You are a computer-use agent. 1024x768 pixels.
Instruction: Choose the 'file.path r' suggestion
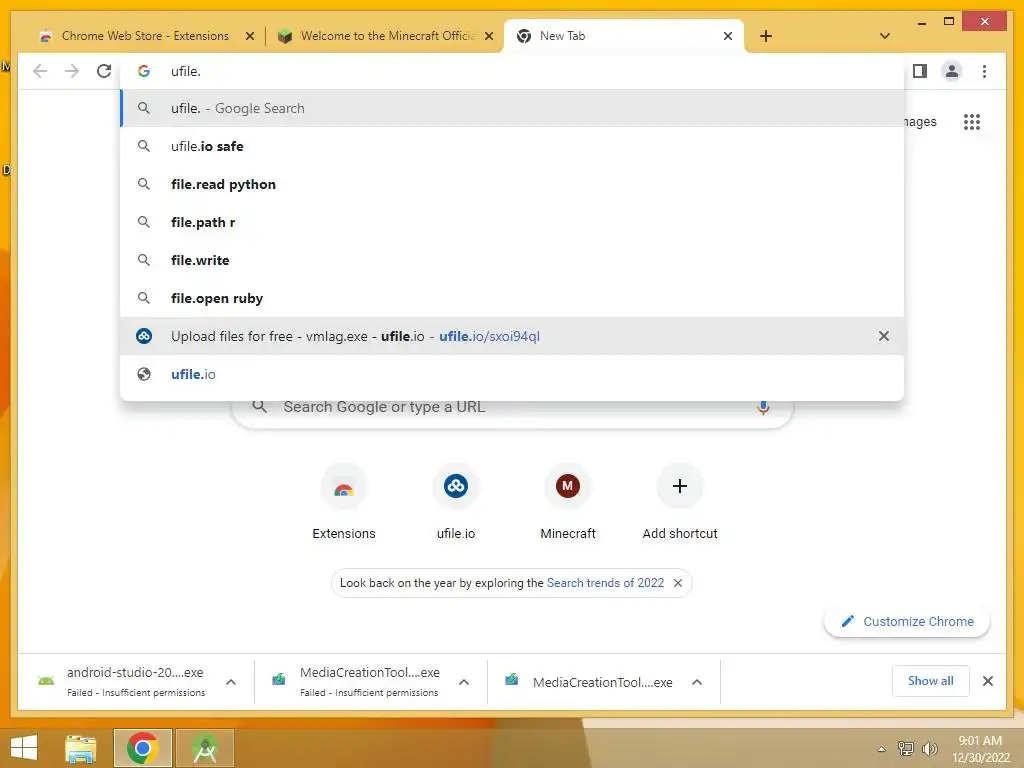tap(513, 222)
